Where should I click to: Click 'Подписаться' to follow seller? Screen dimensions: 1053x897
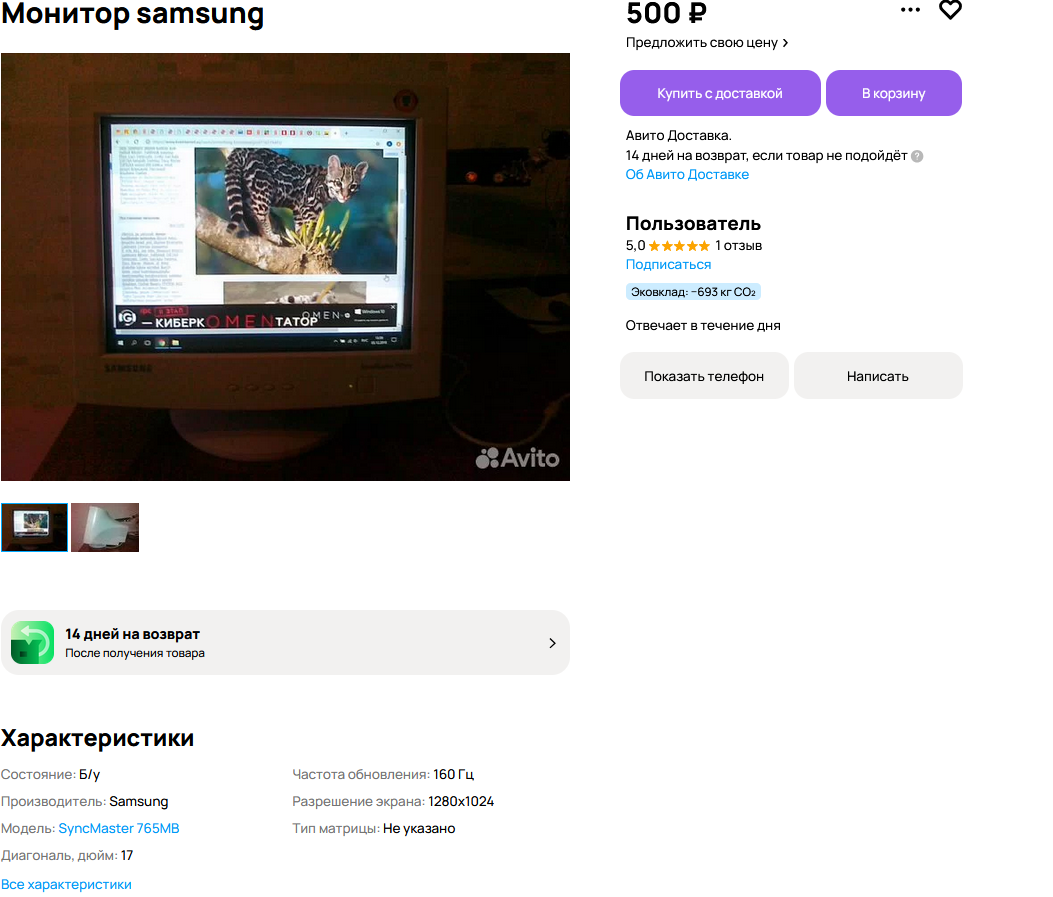click(x=668, y=265)
